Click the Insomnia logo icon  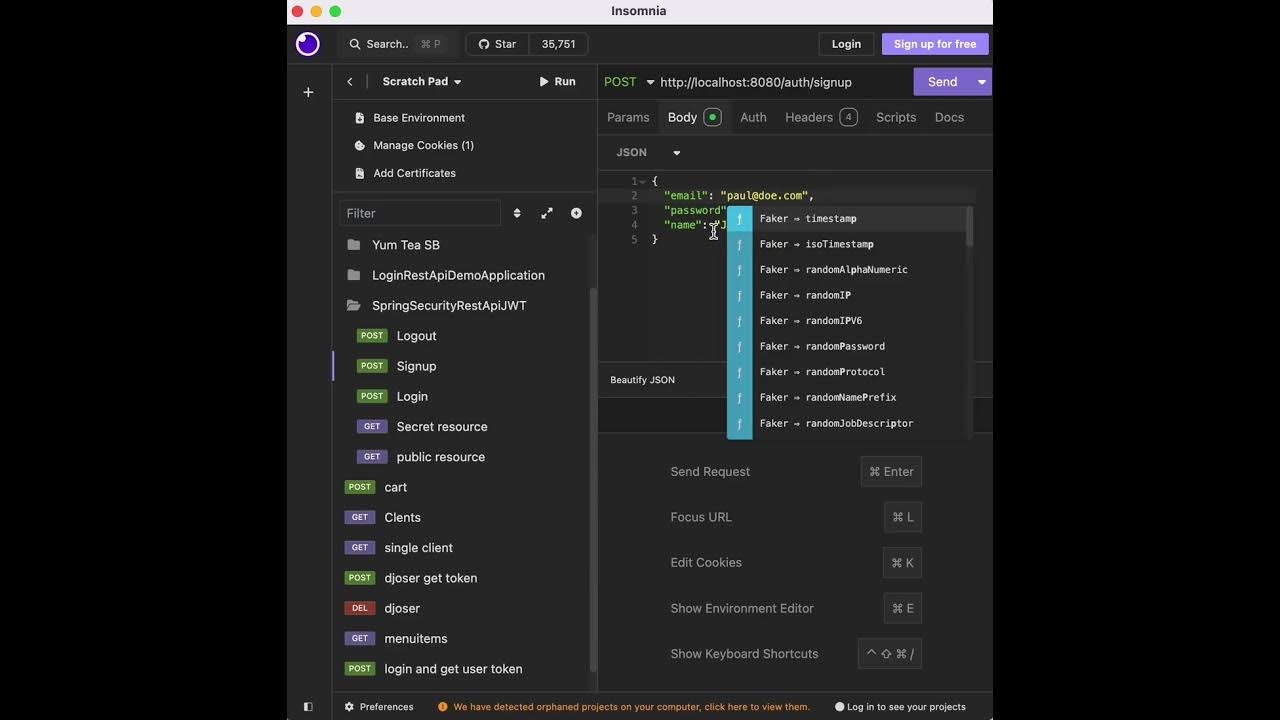(308, 44)
